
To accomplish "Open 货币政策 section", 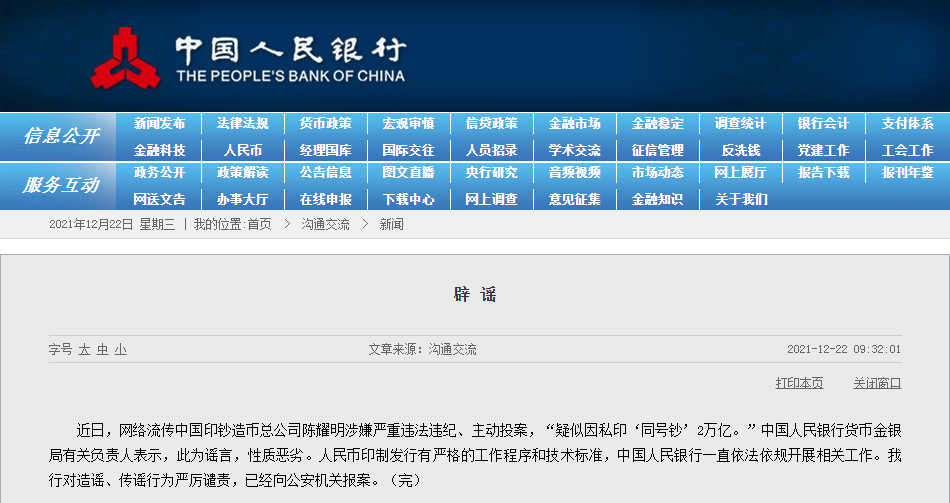I will 325,124.
